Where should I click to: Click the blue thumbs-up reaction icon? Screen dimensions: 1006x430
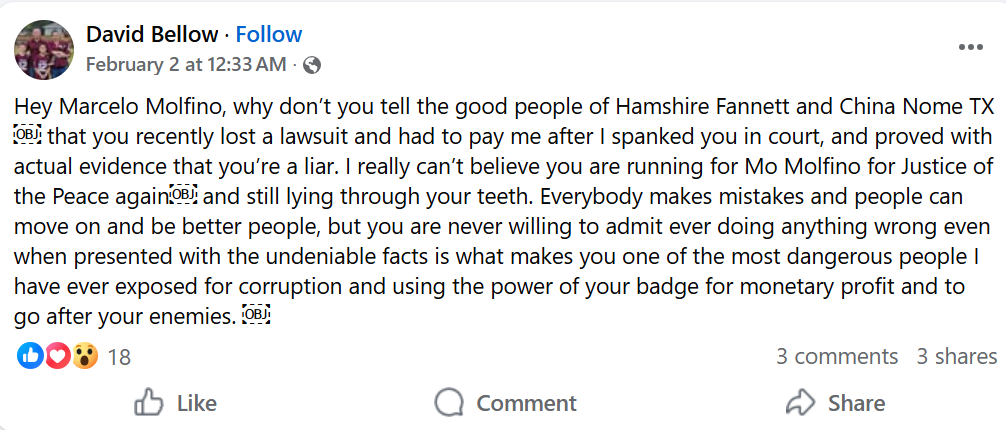(x=31, y=356)
